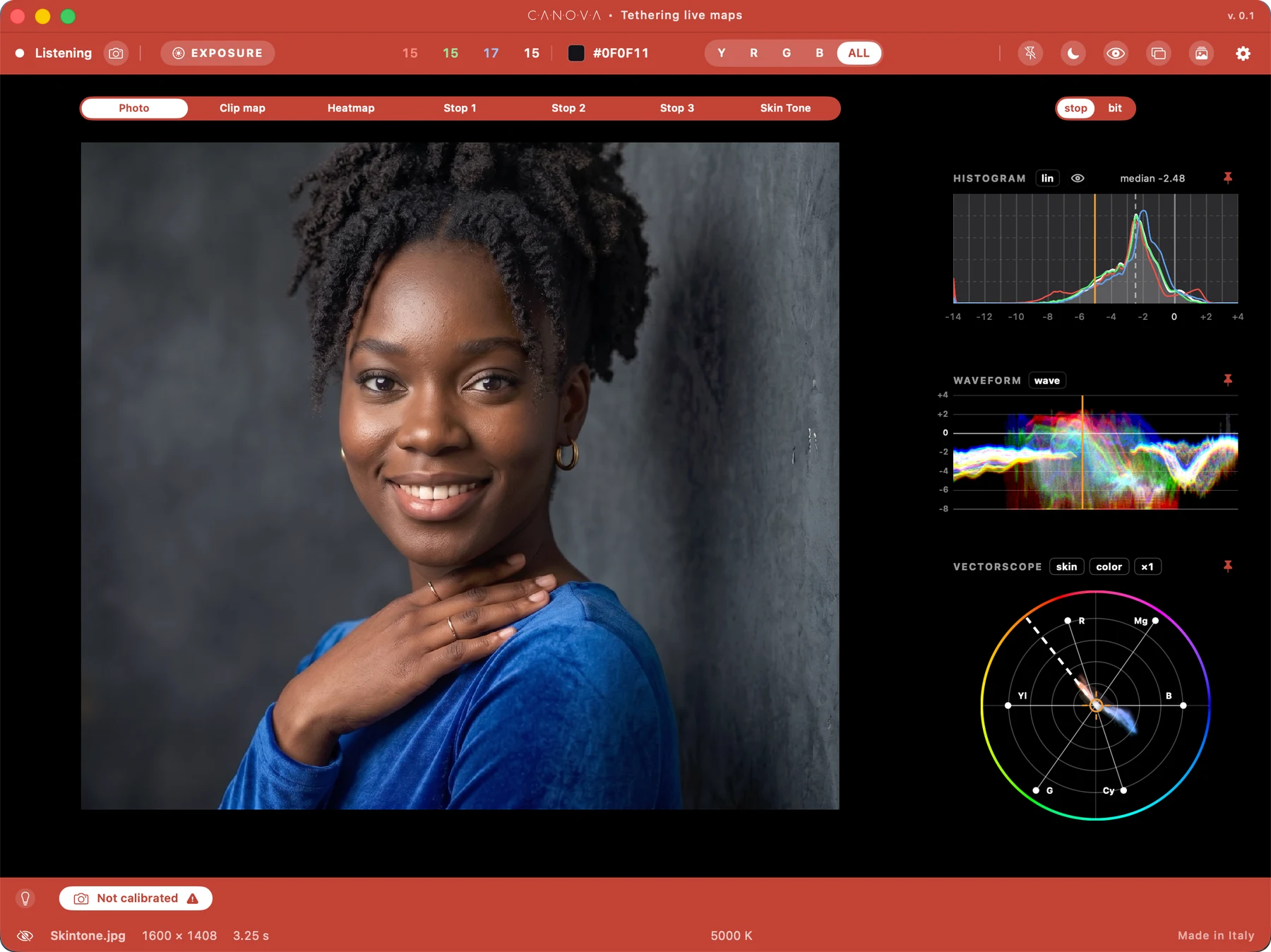This screenshot has height=952, width=1271.
Task: Change vectorscope x1 zoom
Action: [1147, 566]
